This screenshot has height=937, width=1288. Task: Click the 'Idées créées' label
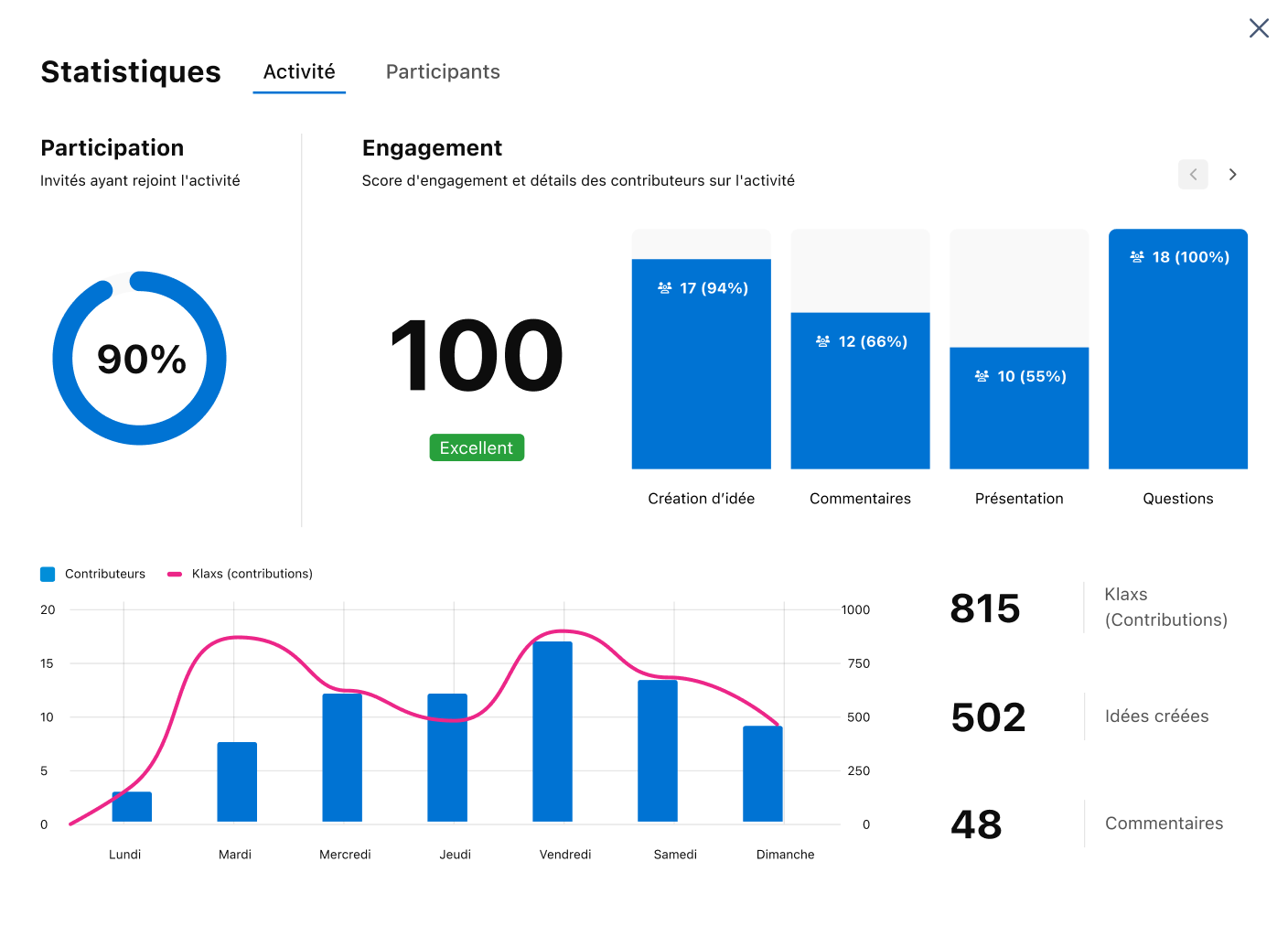click(1157, 716)
